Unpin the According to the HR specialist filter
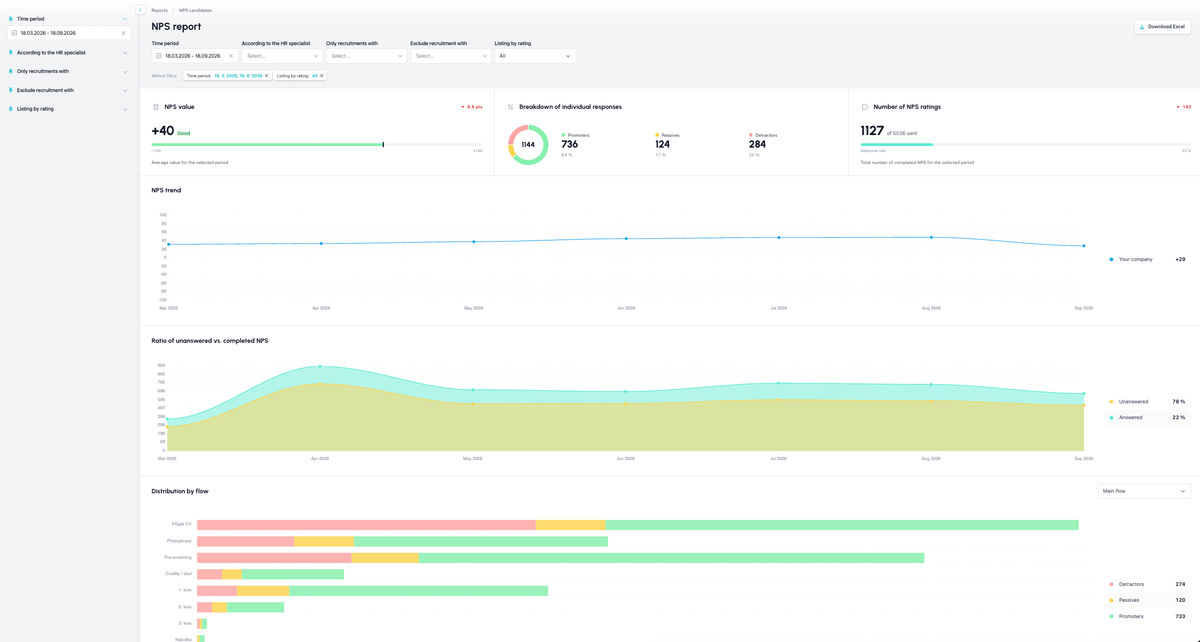The height and width of the screenshot is (642, 1200). coord(10,52)
